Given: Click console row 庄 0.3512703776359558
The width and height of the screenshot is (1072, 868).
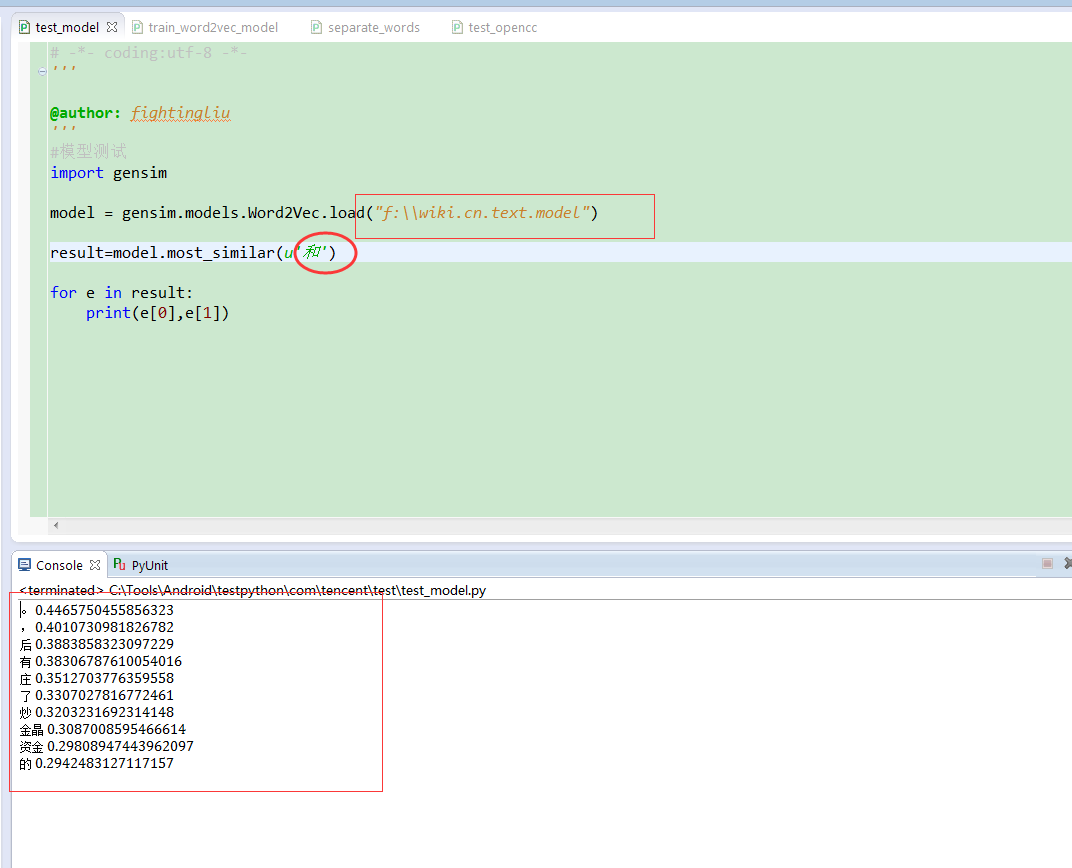Looking at the screenshot, I should click(x=96, y=679).
